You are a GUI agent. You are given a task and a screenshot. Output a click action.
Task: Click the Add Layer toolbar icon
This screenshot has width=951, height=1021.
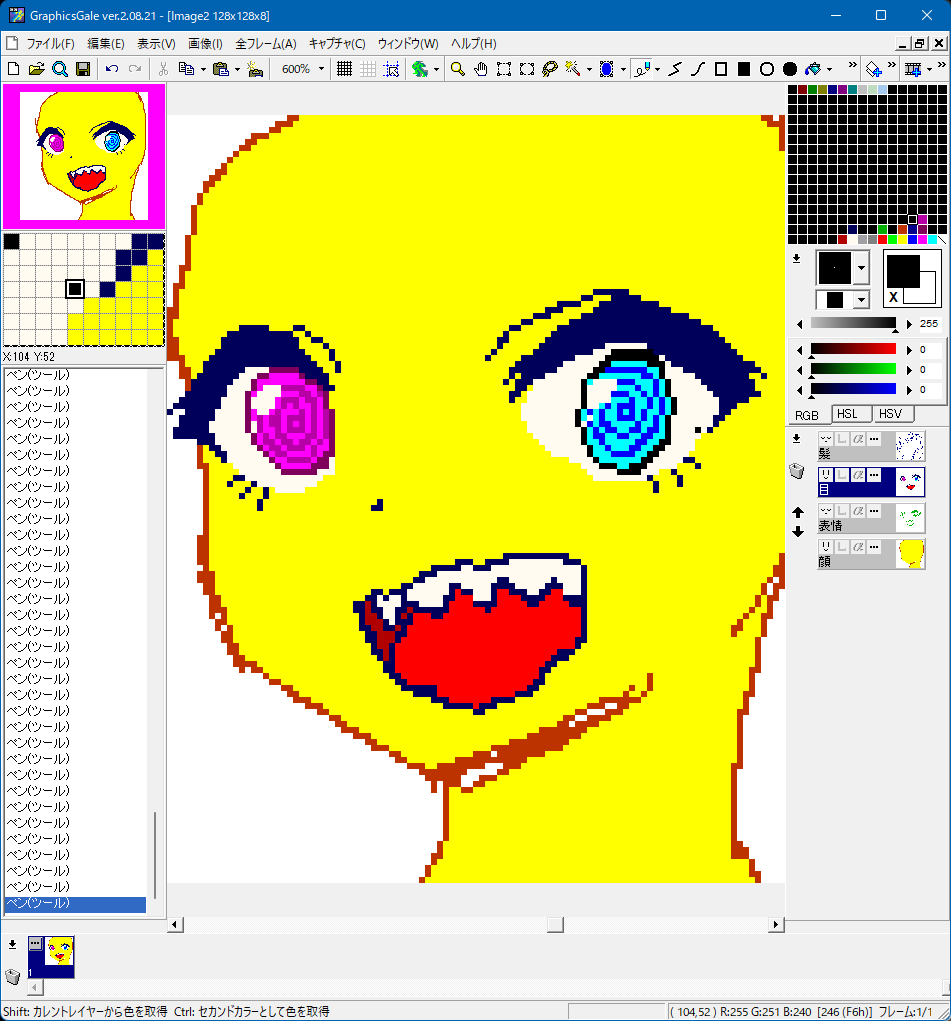(x=873, y=68)
